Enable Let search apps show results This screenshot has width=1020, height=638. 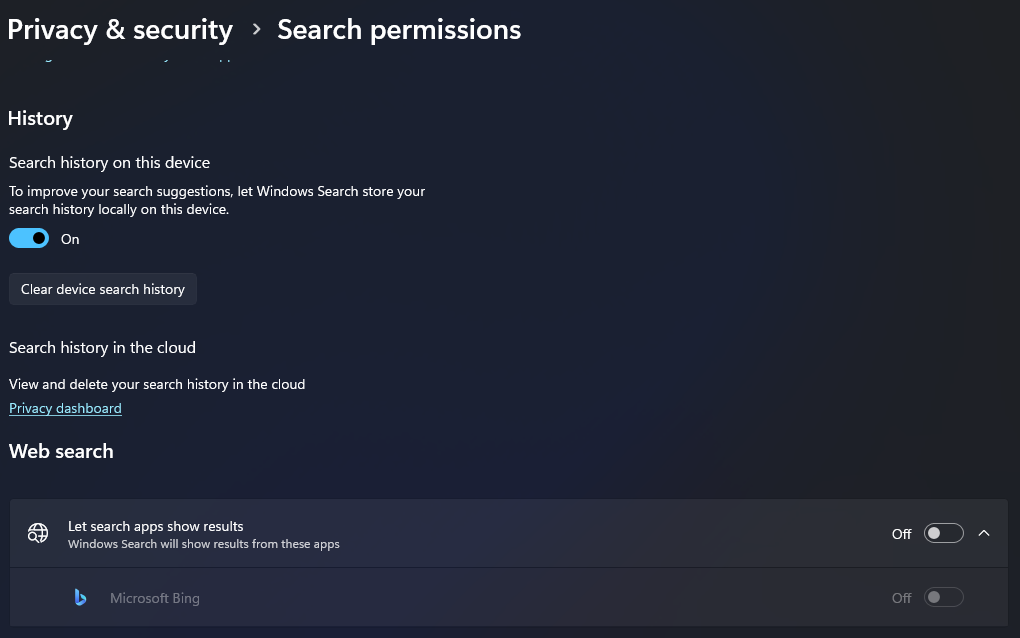943,534
